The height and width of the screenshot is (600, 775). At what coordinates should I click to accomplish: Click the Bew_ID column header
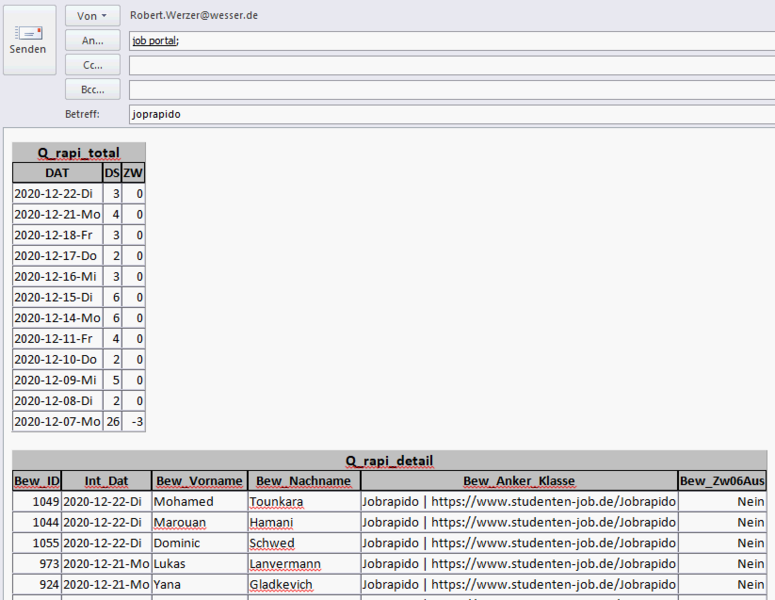(x=37, y=481)
